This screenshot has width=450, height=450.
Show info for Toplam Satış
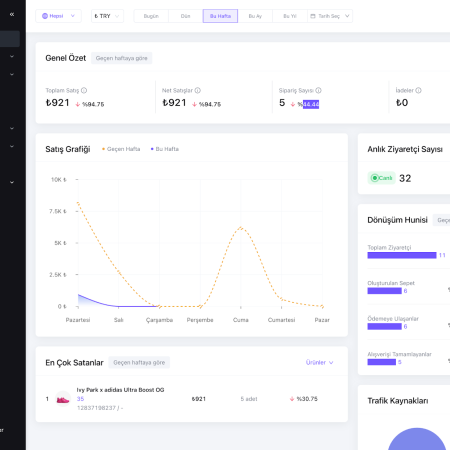(x=84, y=90)
